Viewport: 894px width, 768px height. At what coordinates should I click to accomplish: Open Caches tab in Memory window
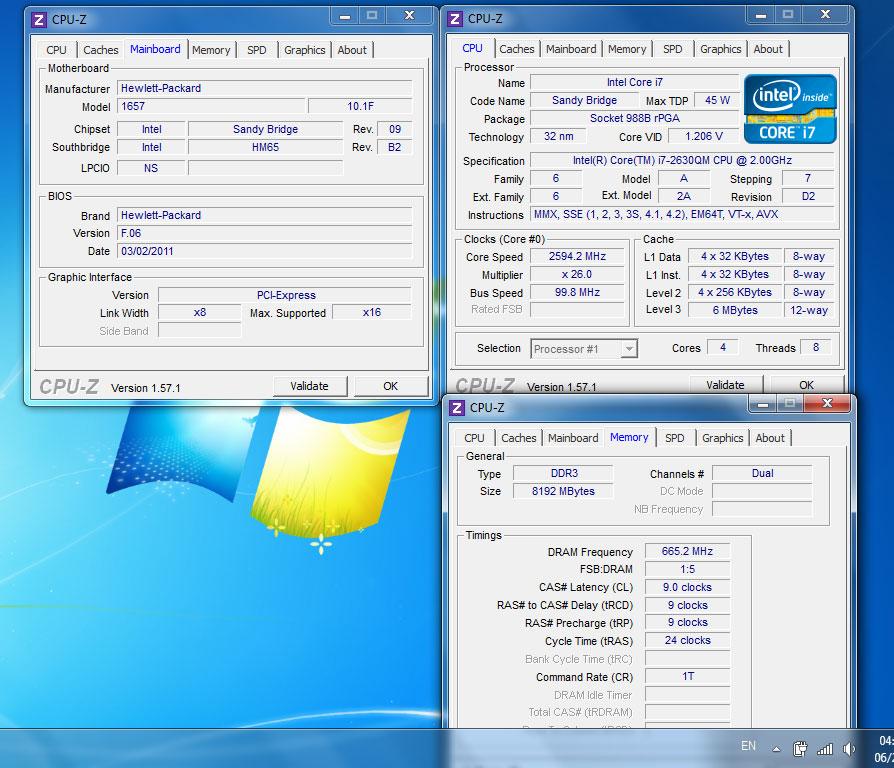519,438
